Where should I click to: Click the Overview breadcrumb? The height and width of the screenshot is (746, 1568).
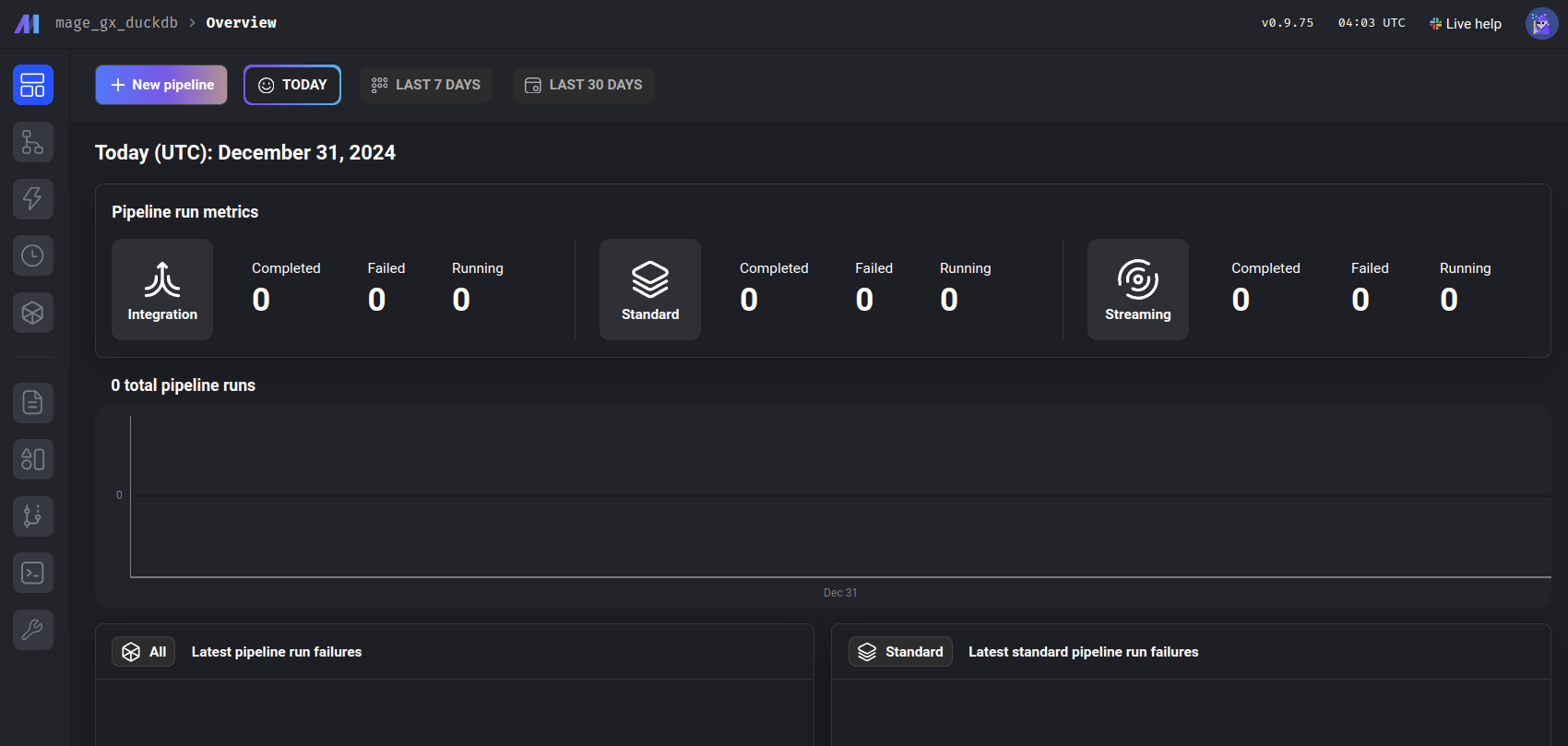tap(242, 22)
